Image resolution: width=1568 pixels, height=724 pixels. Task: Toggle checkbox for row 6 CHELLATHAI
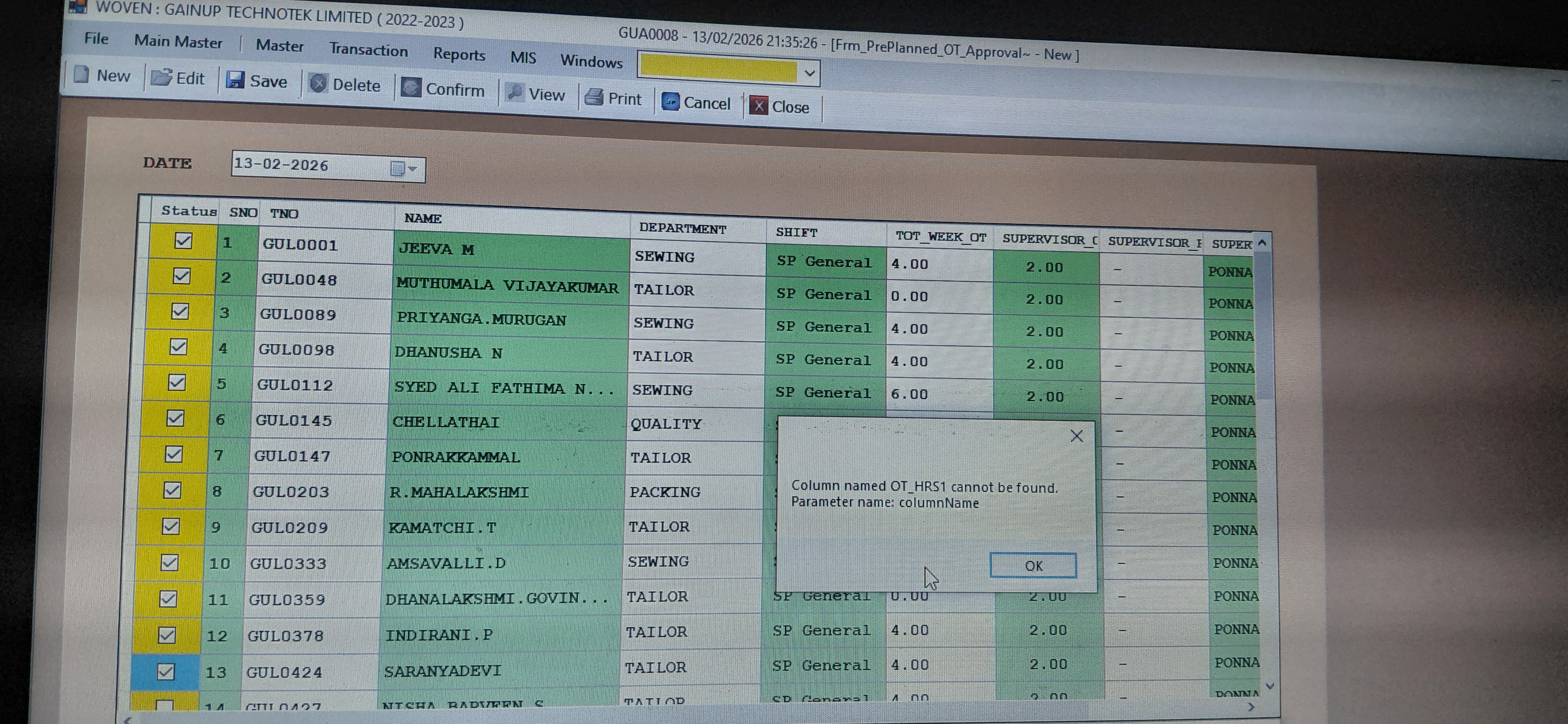coord(175,418)
